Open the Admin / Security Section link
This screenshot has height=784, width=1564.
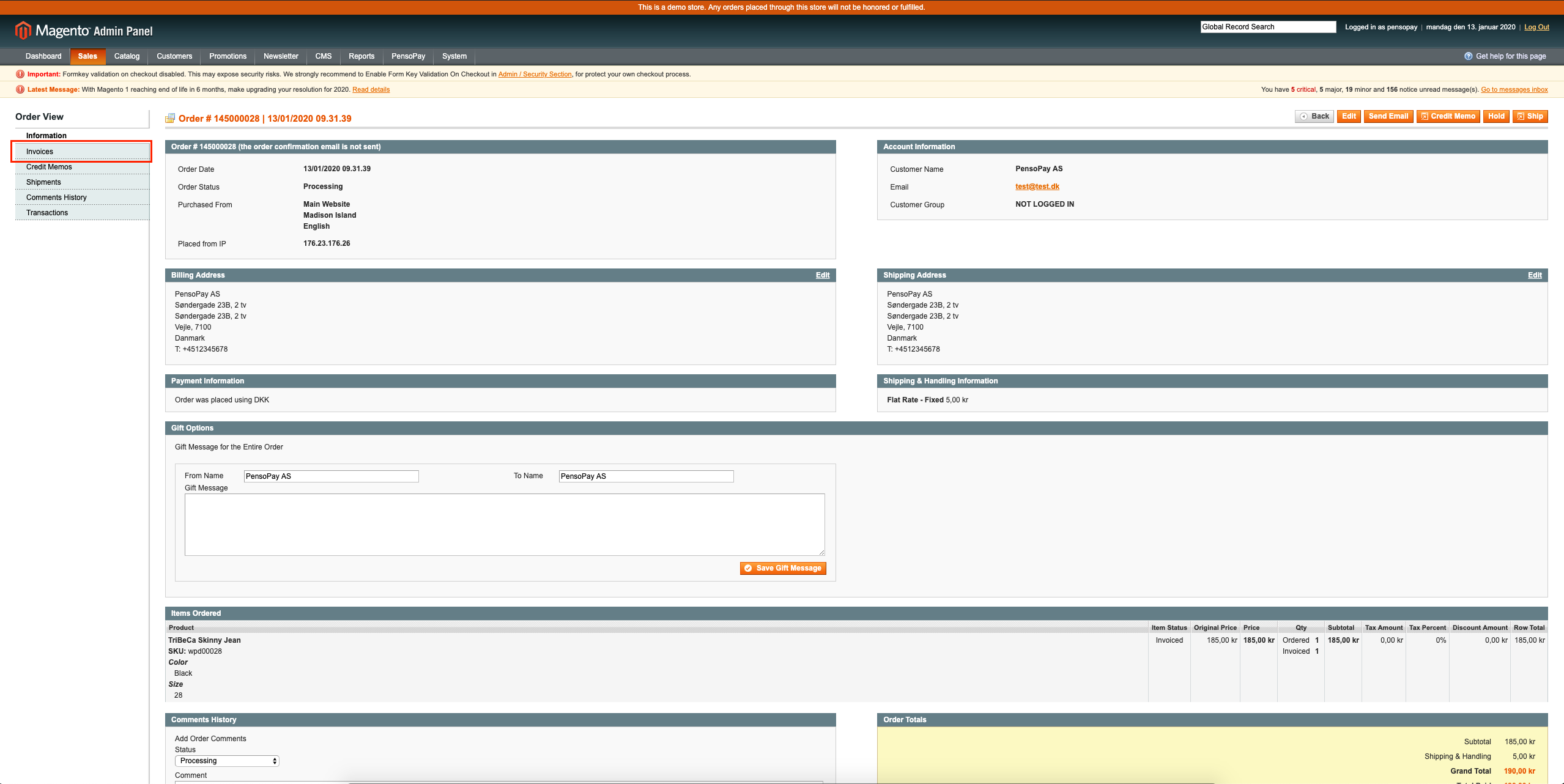pyautogui.click(x=535, y=74)
